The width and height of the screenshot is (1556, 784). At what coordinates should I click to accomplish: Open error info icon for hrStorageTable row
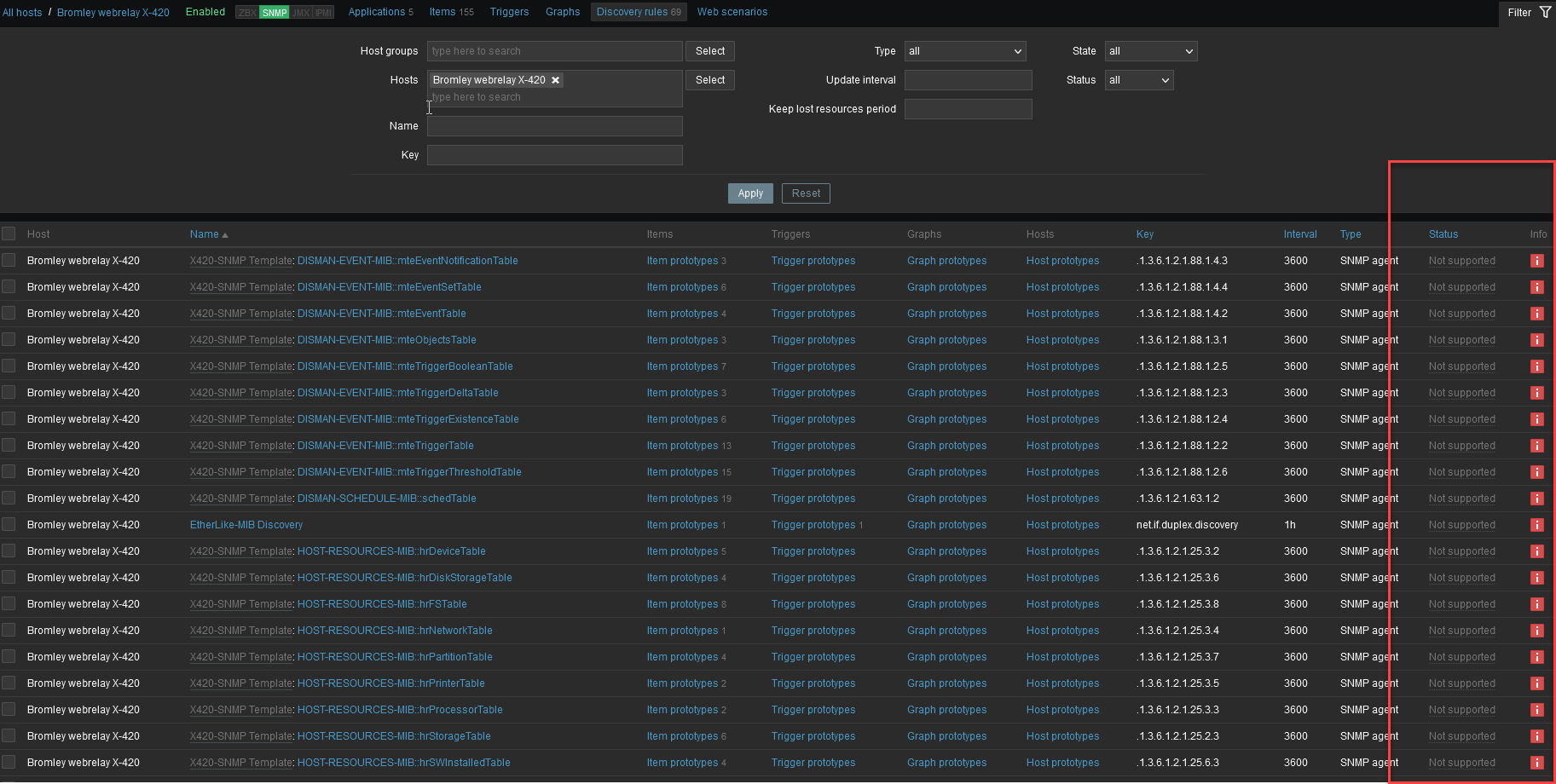[1537, 736]
